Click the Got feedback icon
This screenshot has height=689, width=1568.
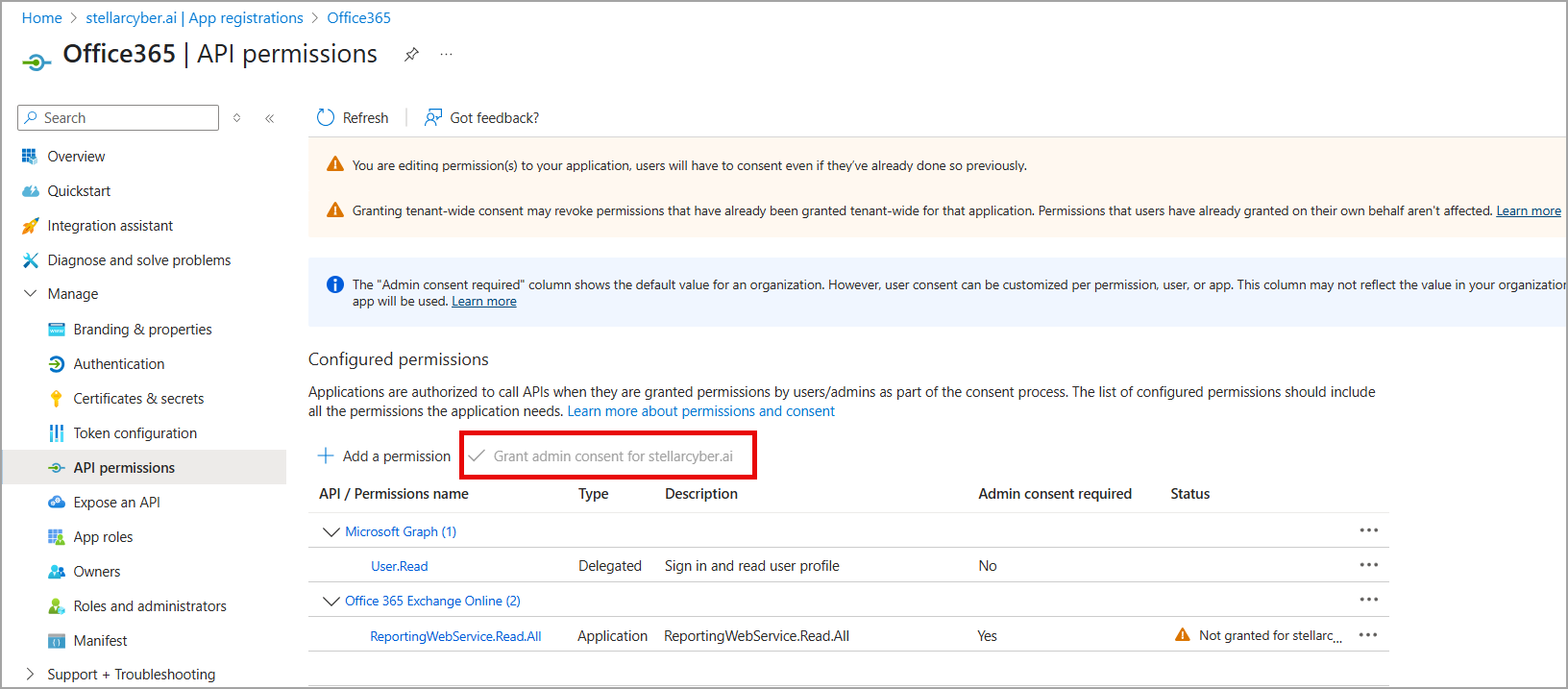pyautogui.click(x=433, y=117)
